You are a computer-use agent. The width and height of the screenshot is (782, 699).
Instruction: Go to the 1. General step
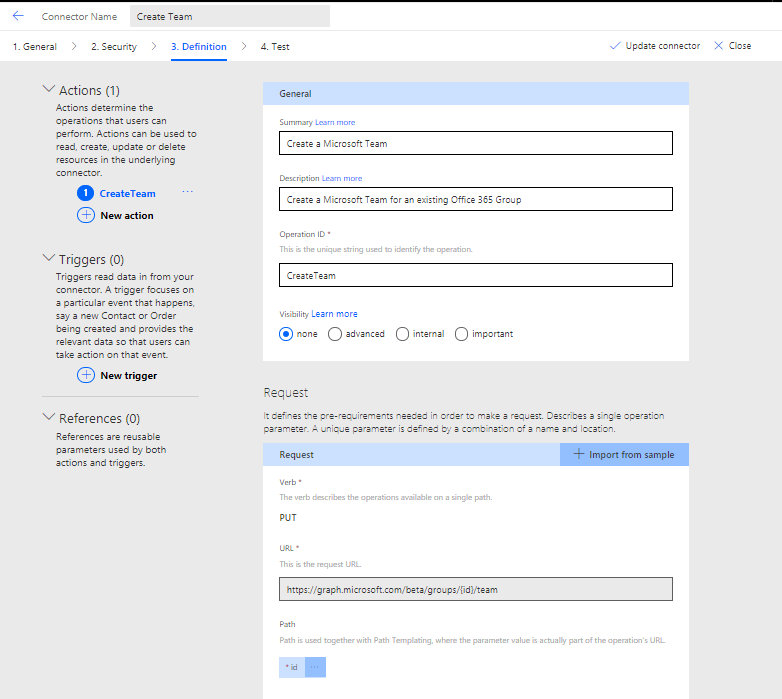coord(35,47)
